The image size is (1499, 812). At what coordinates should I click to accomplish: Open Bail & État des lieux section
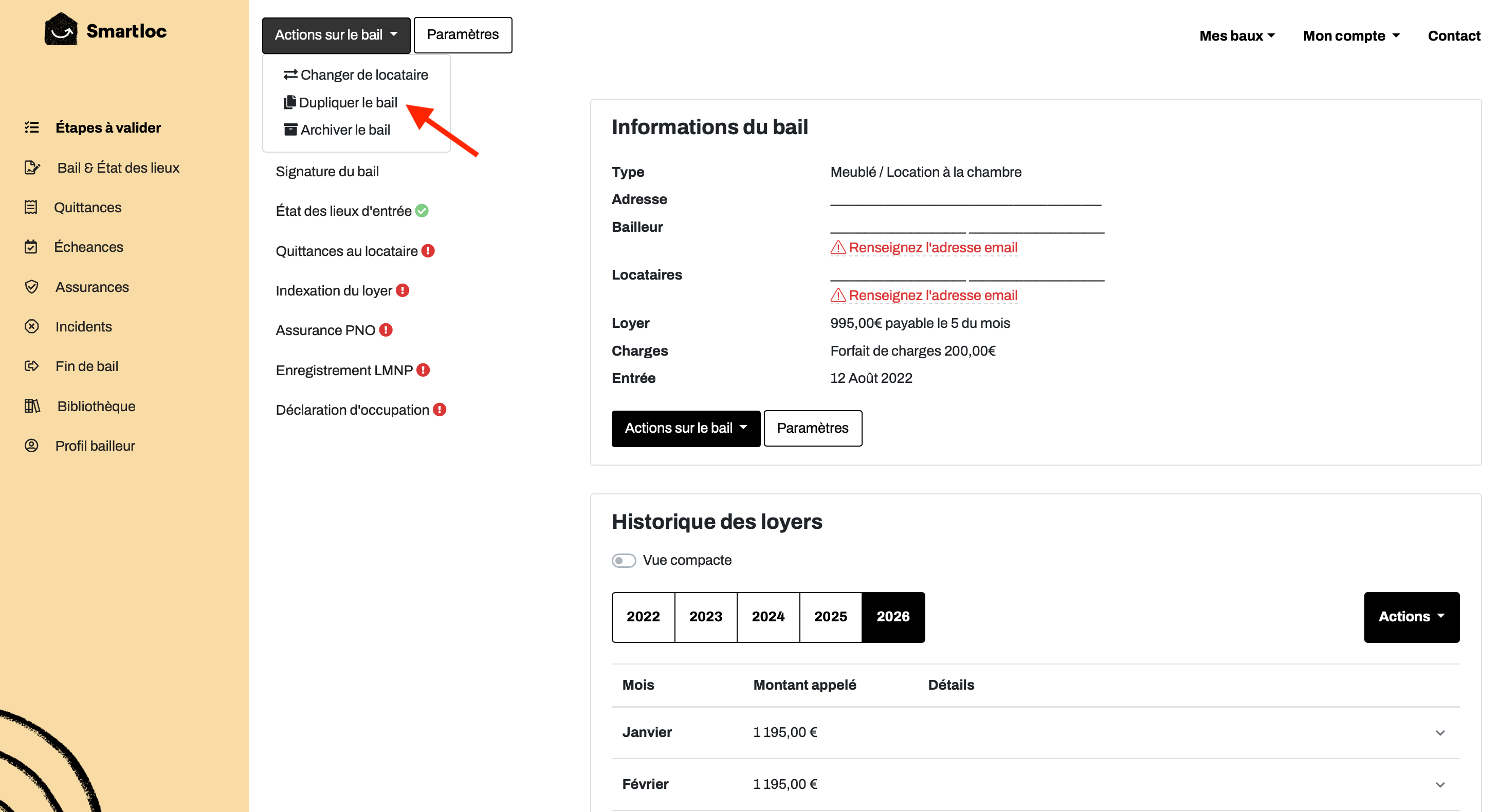point(118,168)
